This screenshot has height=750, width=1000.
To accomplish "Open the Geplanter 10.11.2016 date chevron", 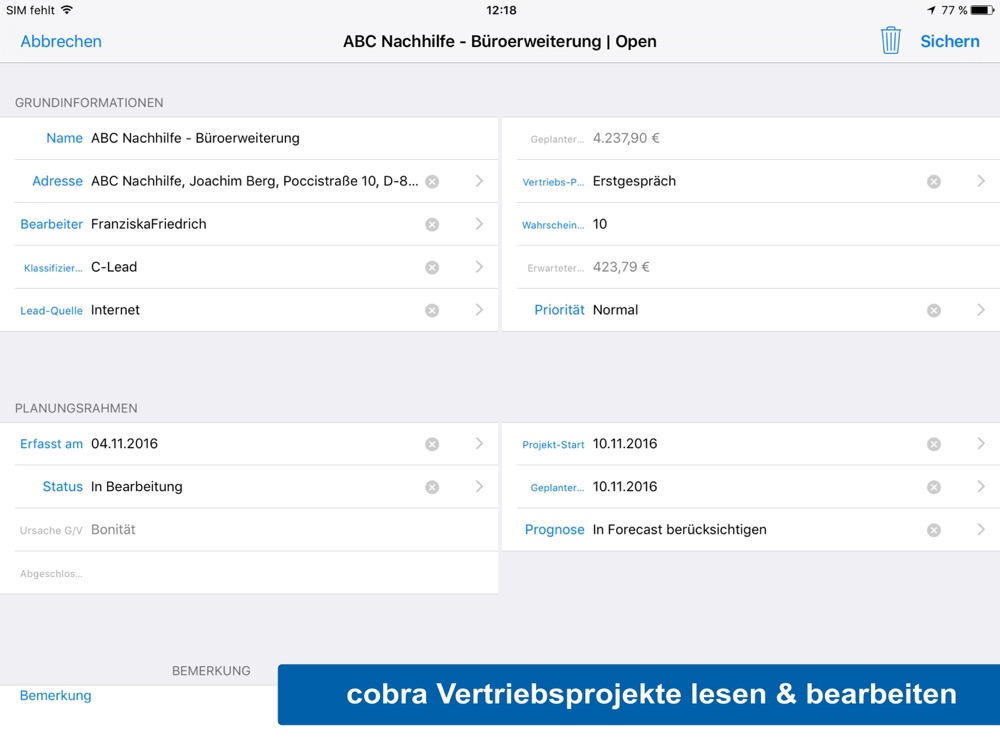I will click(x=981, y=487).
